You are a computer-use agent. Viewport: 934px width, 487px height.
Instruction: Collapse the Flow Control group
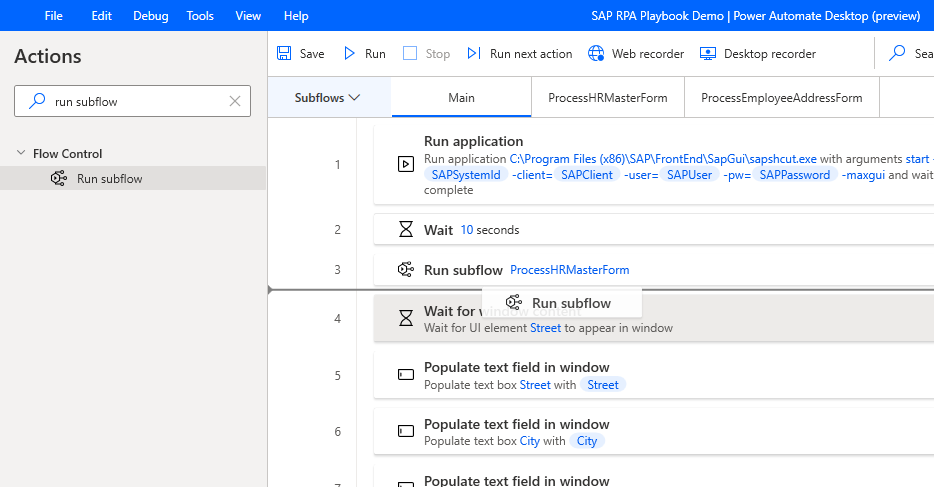(x=21, y=153)
